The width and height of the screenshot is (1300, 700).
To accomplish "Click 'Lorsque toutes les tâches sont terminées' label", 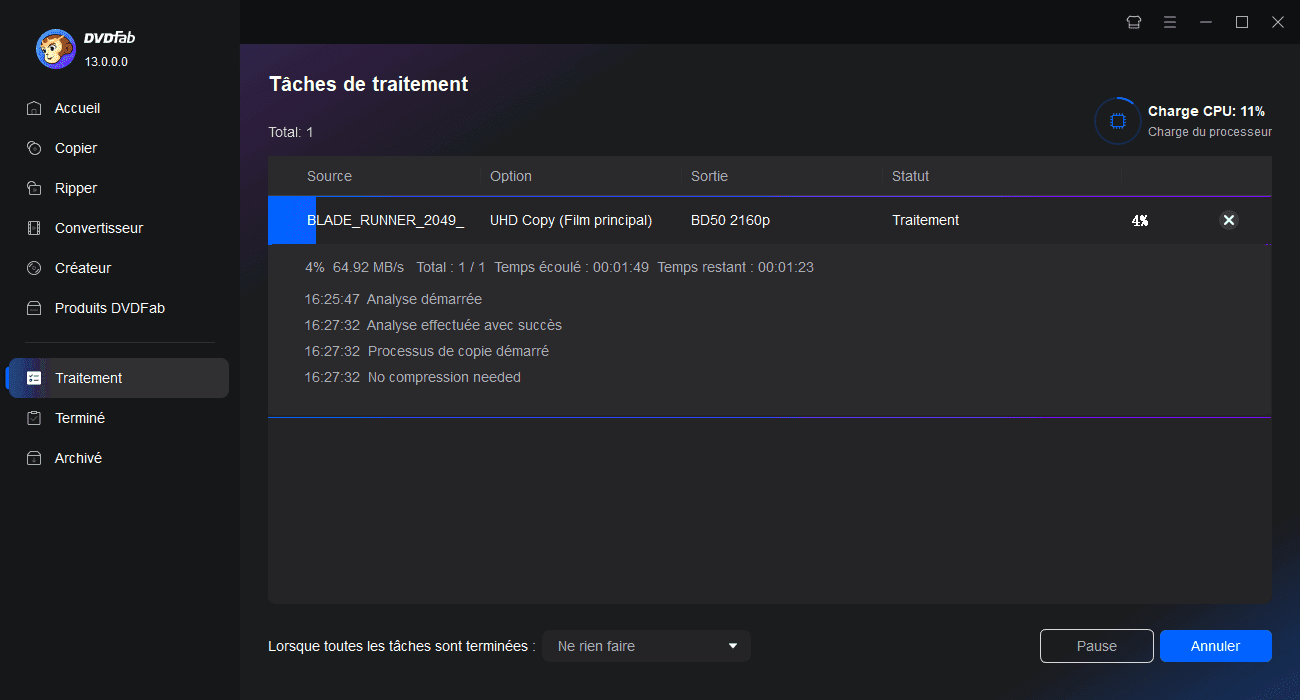I will click(x=402, y=646).
